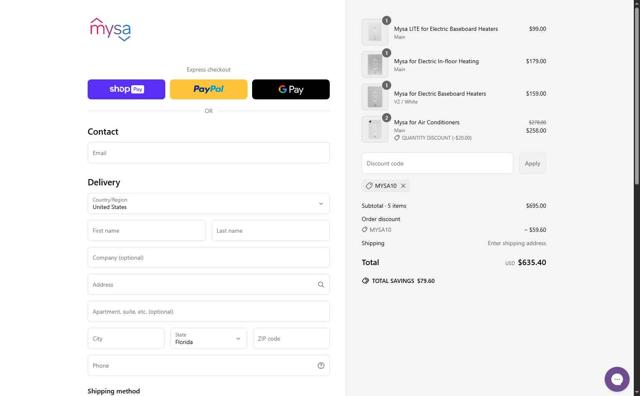Pay with Shop Pay express checkout

tap(126, 89)
